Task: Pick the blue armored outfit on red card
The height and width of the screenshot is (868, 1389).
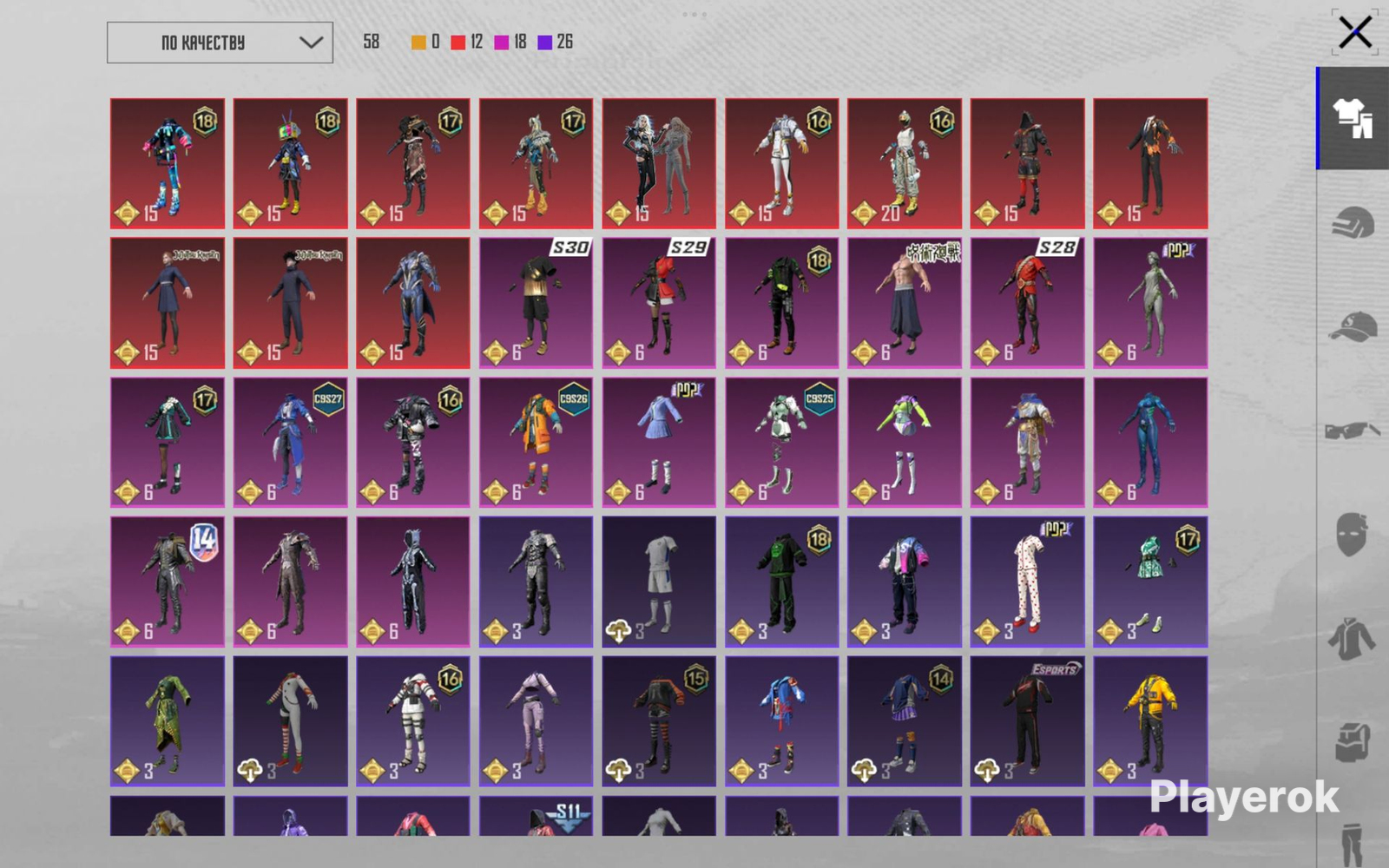Action: pyautogui.click(x=413, y=303)
